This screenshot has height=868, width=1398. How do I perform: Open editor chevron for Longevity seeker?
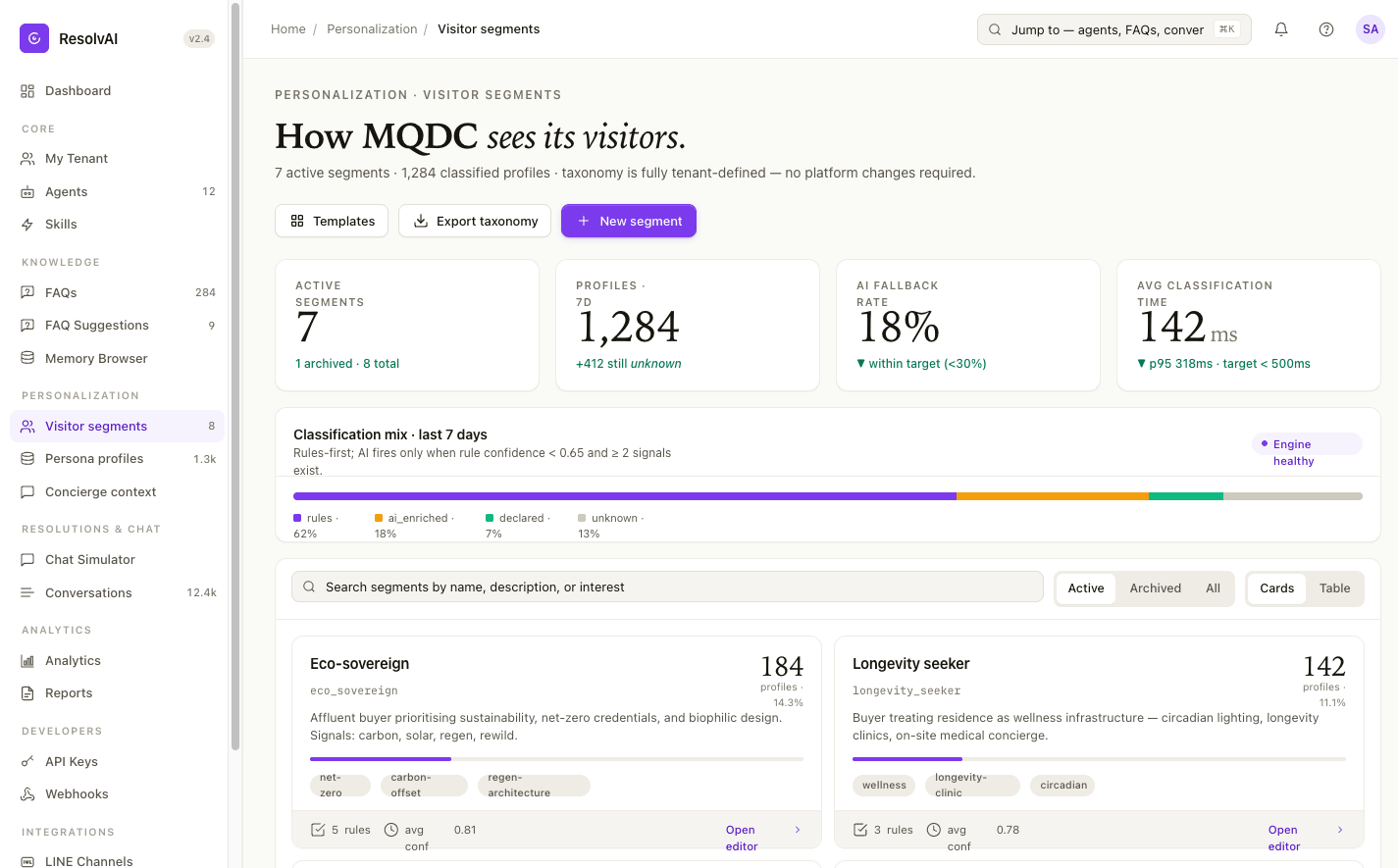[x=1340, y=830]
